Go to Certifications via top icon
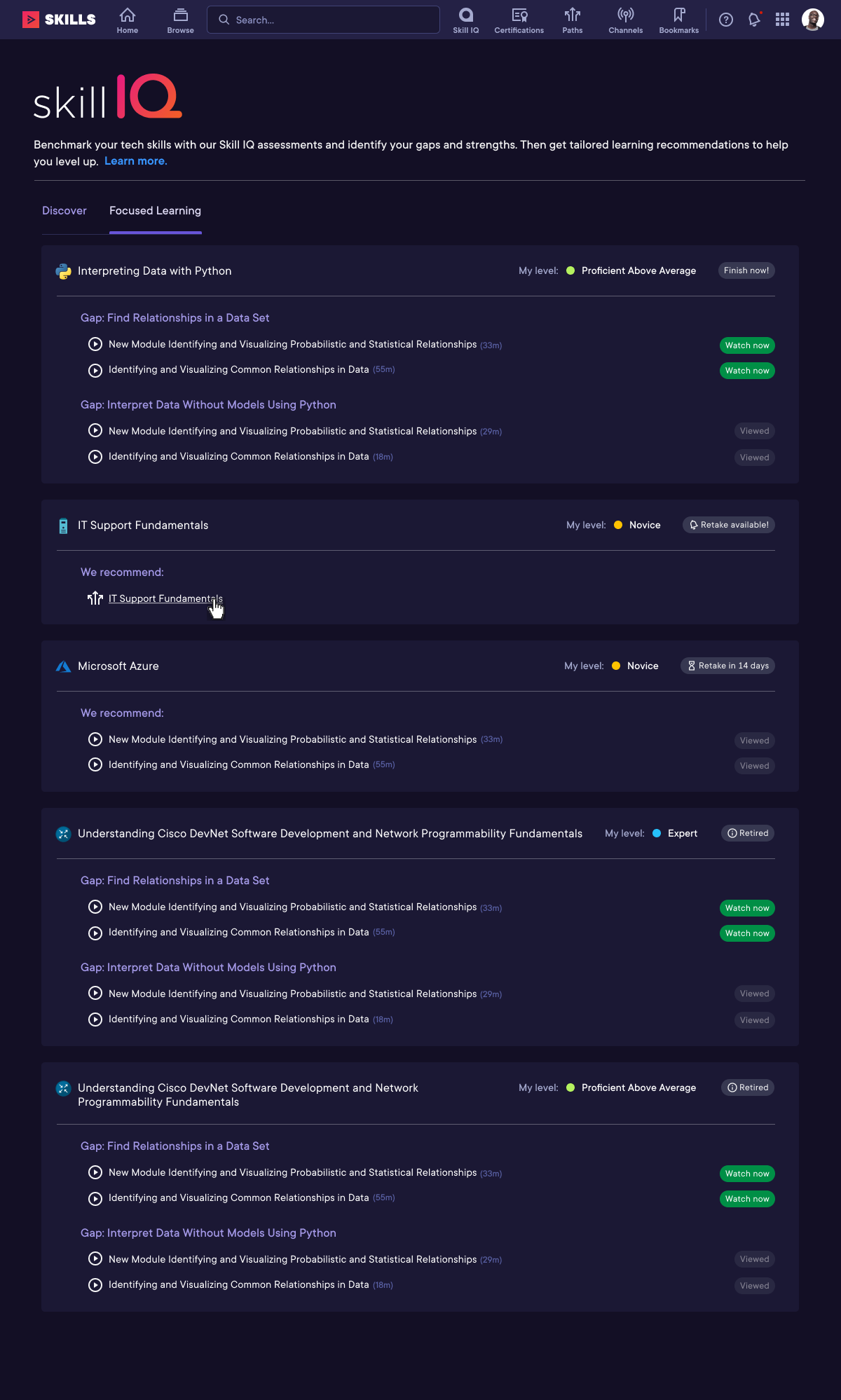 519,20
